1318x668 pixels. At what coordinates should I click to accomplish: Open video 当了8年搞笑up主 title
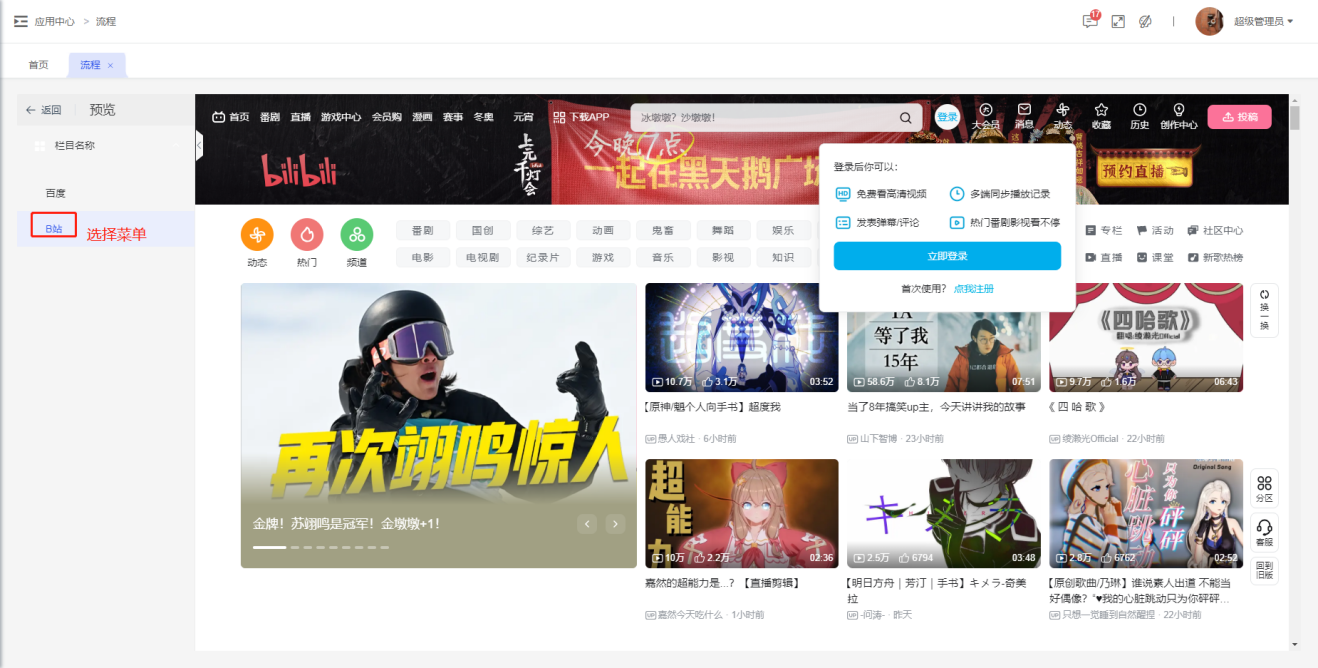pyautogui.click(x=936, y=407)
